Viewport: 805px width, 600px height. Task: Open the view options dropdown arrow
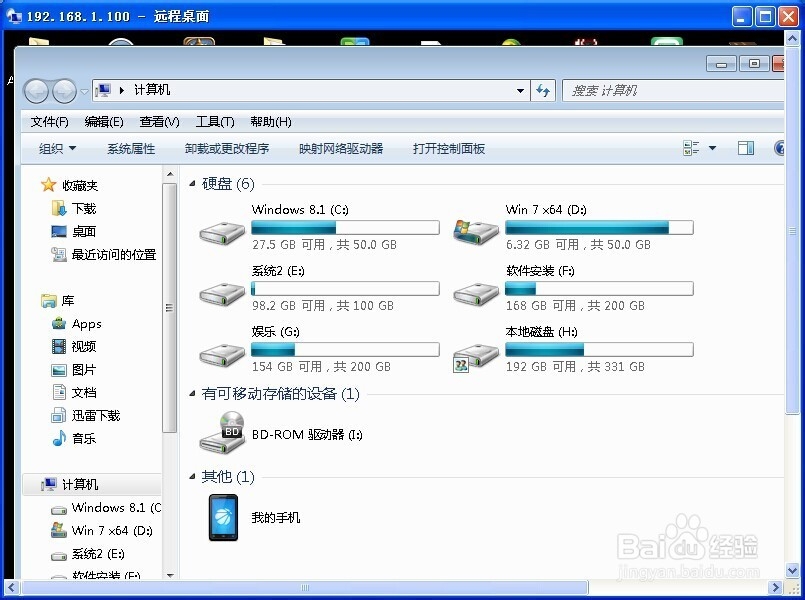coord(712,148)
